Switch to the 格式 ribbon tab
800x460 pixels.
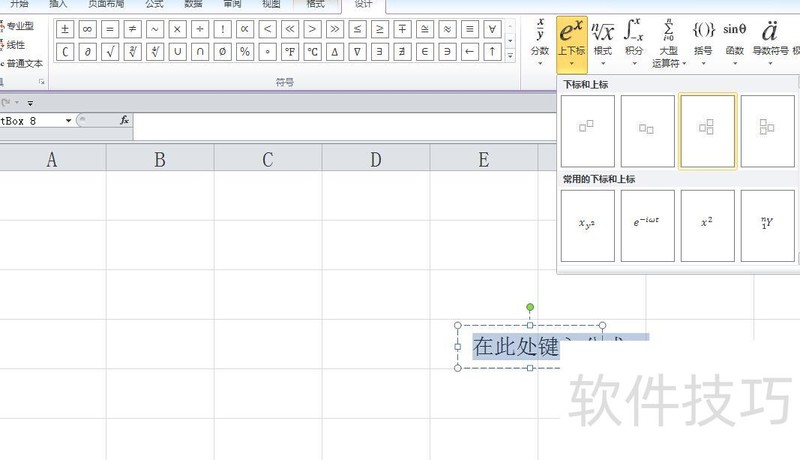315,5
